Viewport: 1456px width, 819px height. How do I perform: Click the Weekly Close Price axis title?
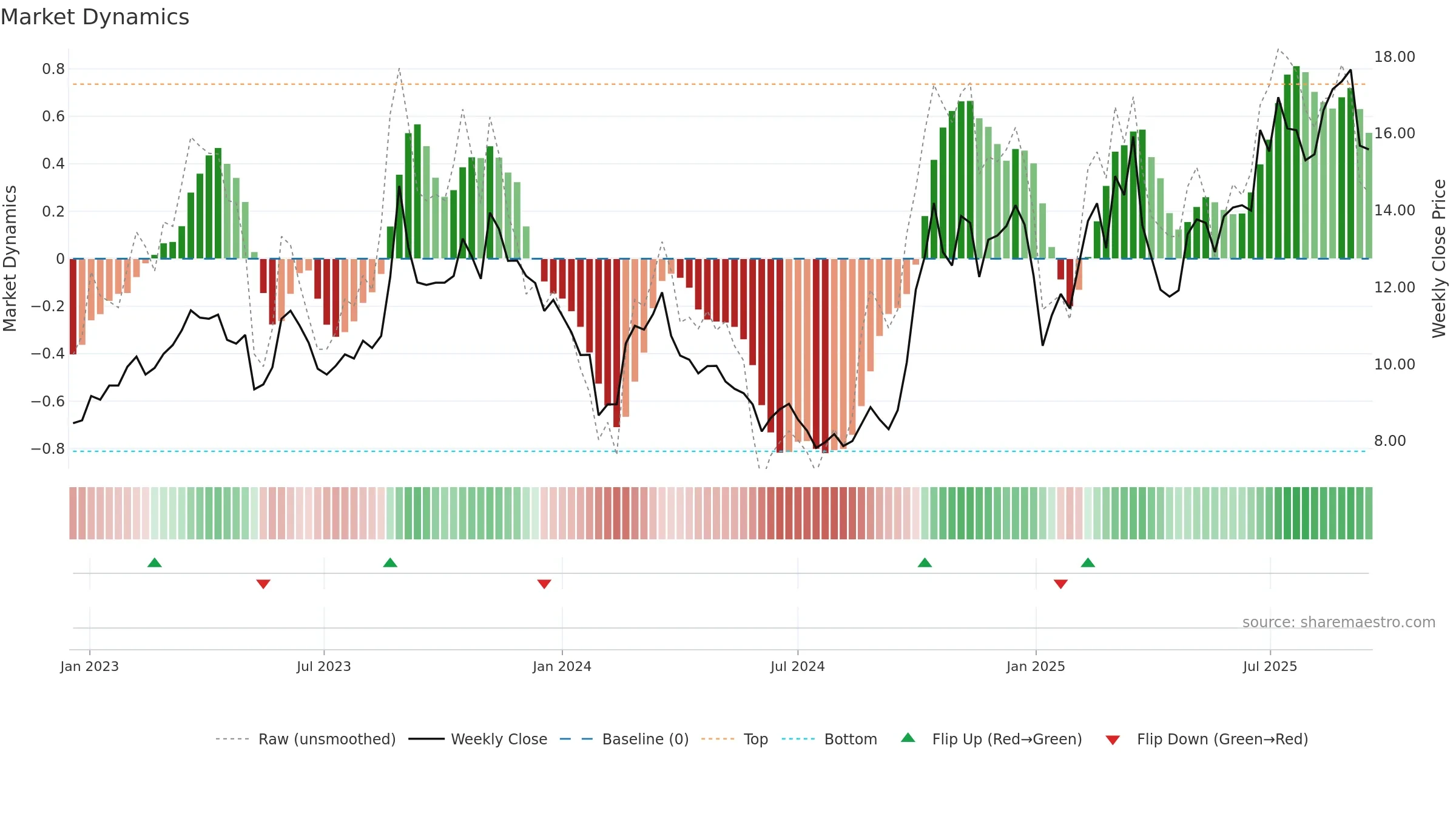coord(1439,258)
